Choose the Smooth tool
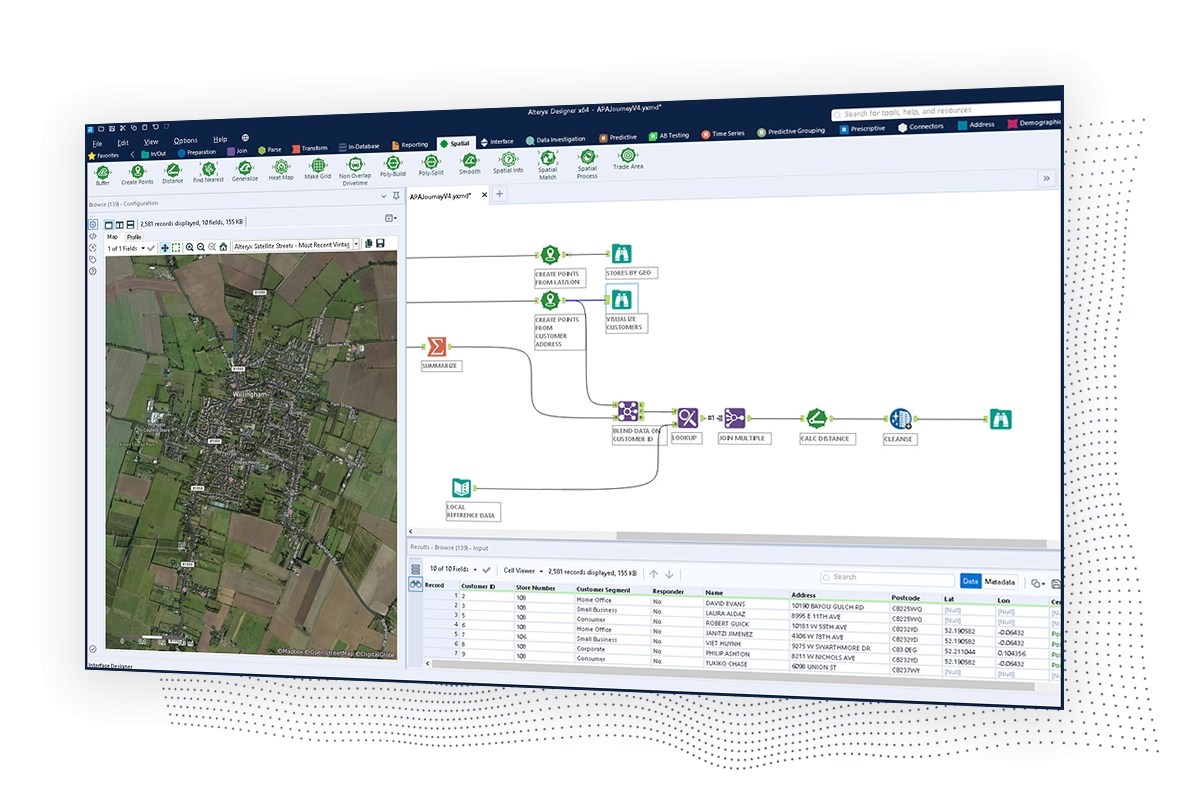 (469, 163)
